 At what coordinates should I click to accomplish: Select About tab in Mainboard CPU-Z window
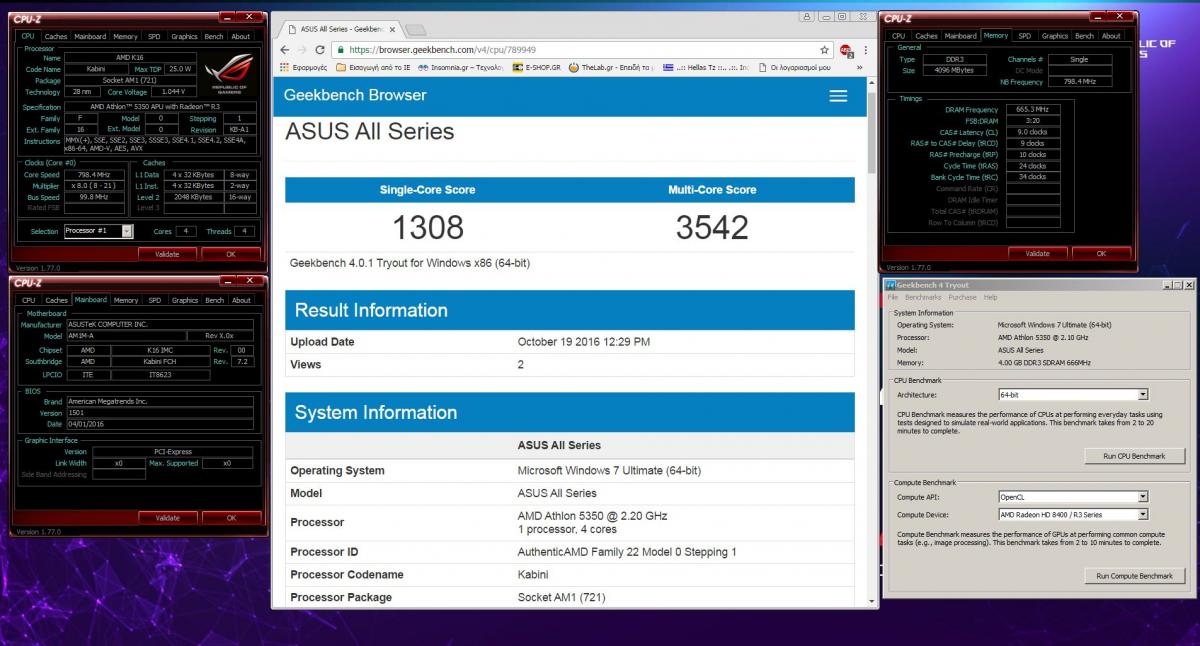241,300
